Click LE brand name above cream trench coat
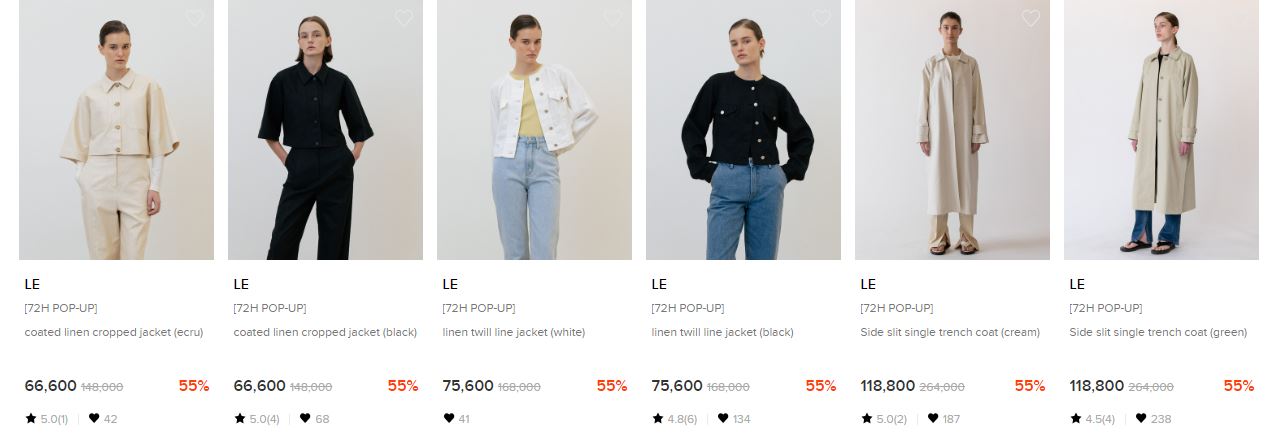 (x=868, y=284)
